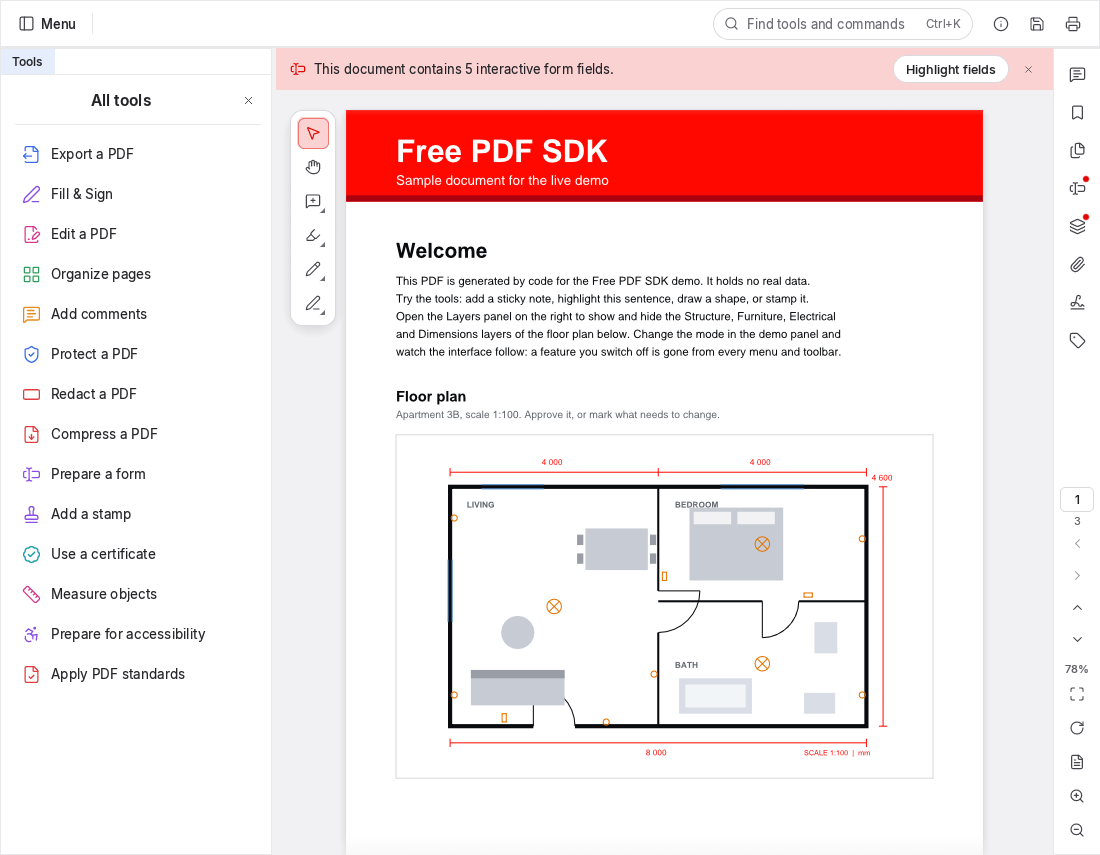Viewport: 1100px width, 855px height.
Task: Zoom out with the magnifier minus icon
Action: click(x=1077, y=830)
